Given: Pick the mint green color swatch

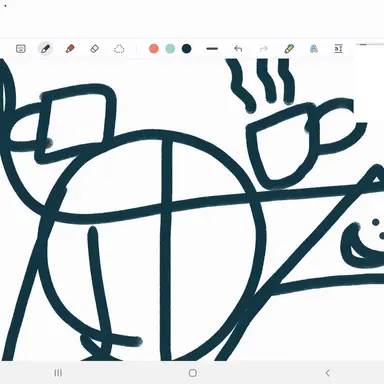Looking at the screenshot, I should click(170, 49).
